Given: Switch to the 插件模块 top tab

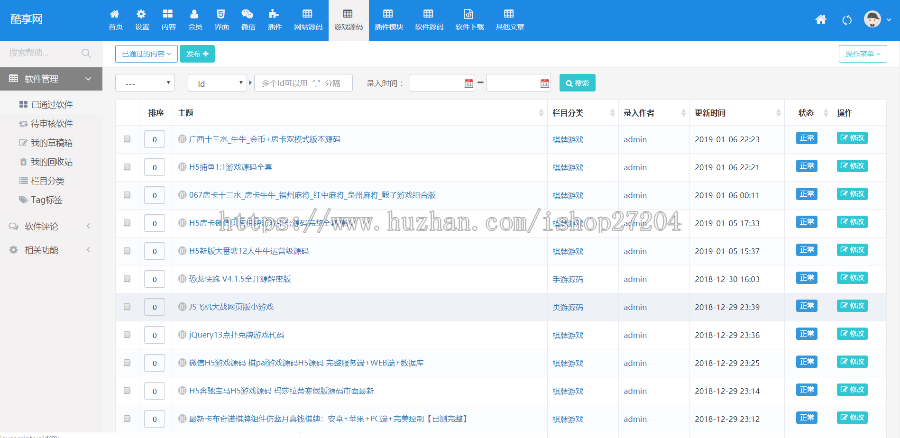Looking at the screenshot, I should pyautogui.click(x=389, y=20).
